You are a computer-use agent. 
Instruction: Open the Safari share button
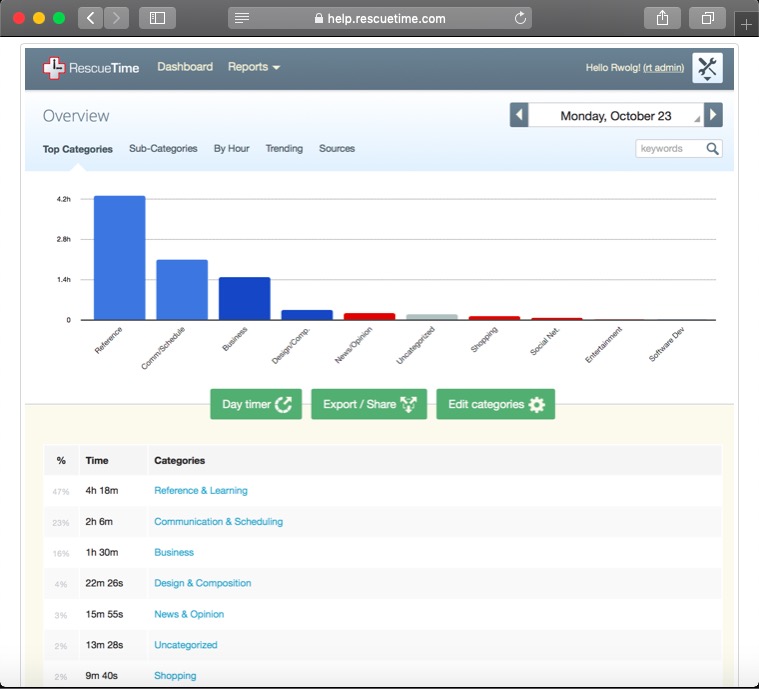662,18
